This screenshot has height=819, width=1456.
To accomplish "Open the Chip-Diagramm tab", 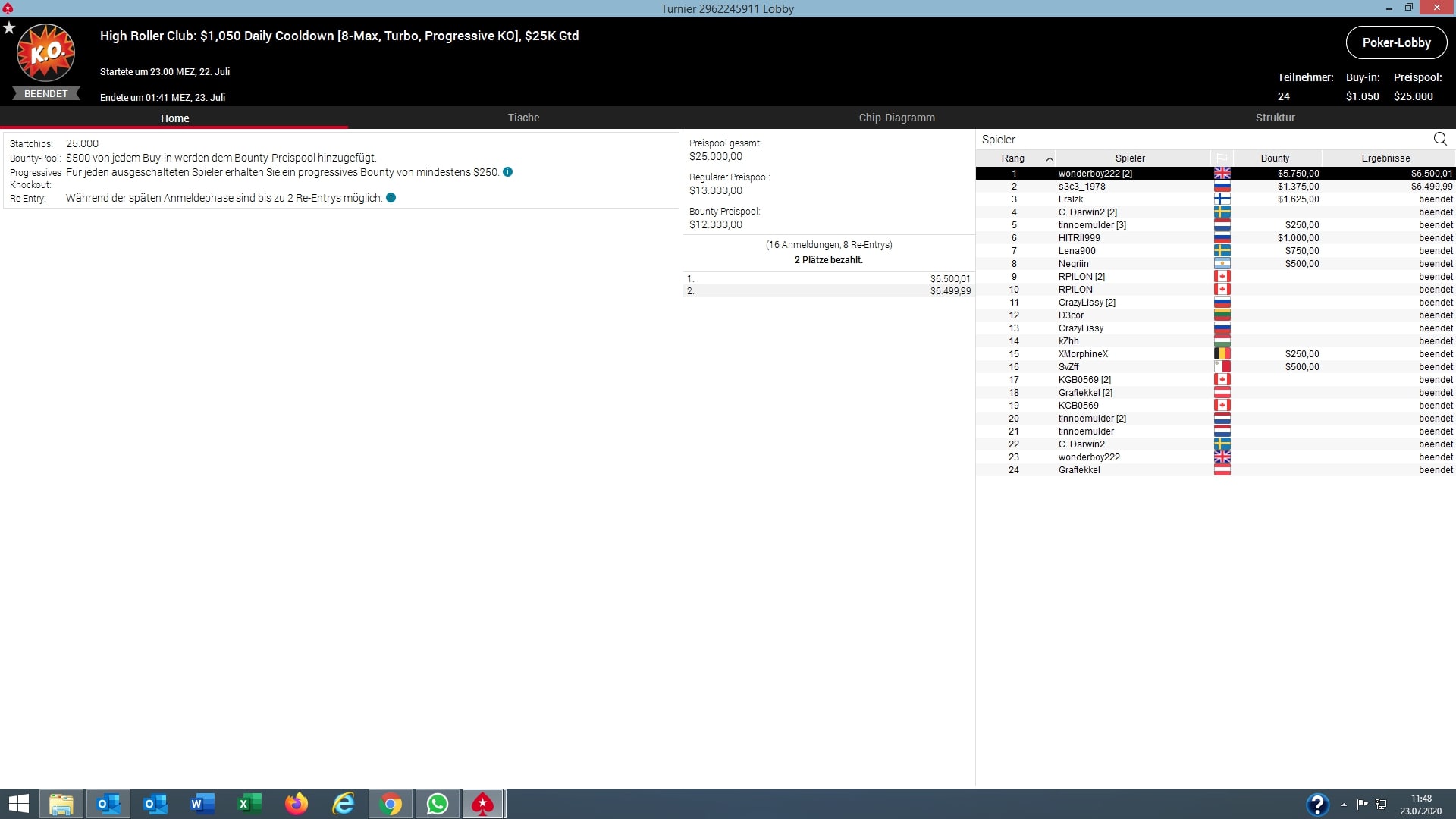I will (x=896, y=118).
